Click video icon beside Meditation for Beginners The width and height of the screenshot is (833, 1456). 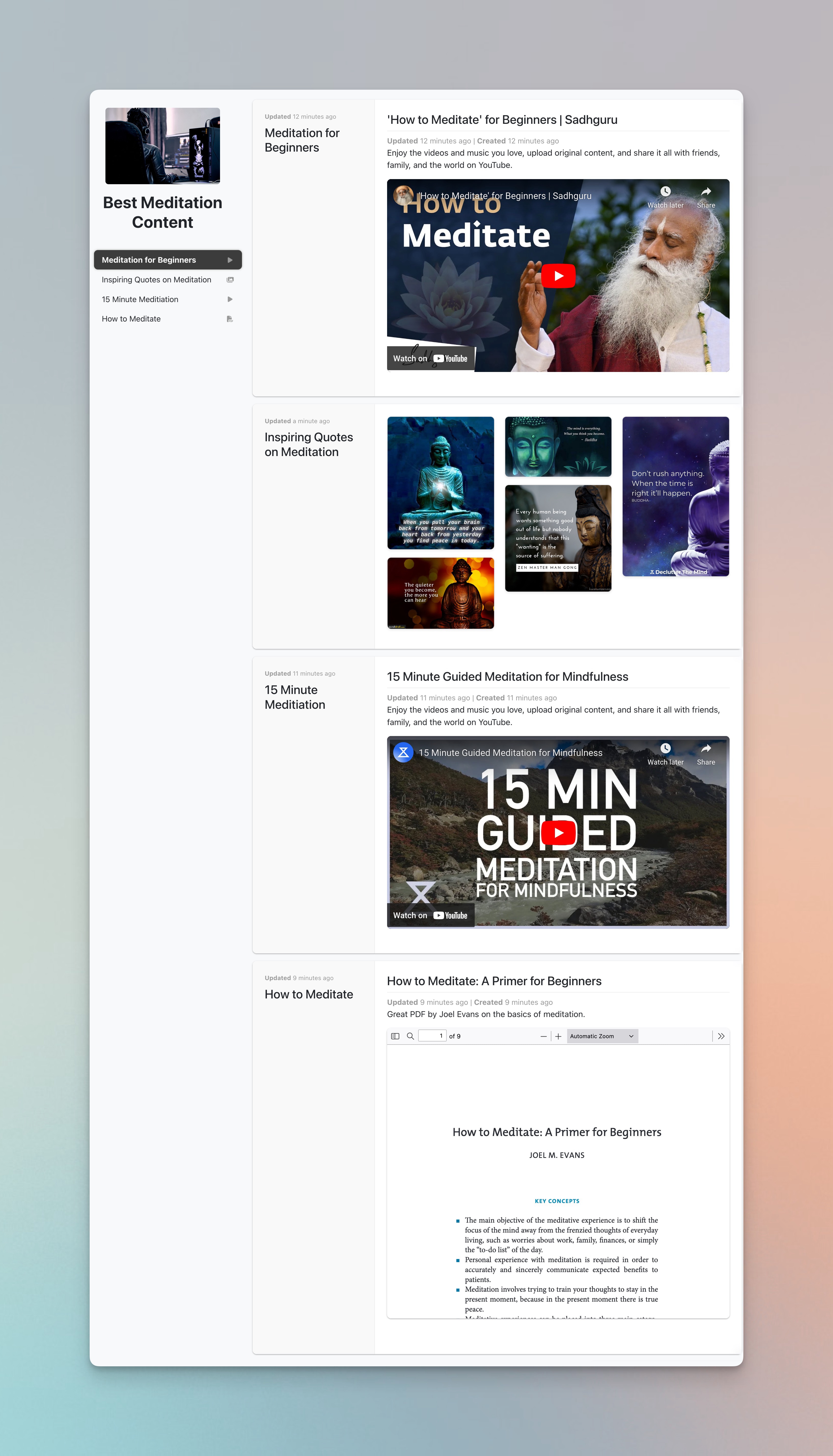click(230, 260)
